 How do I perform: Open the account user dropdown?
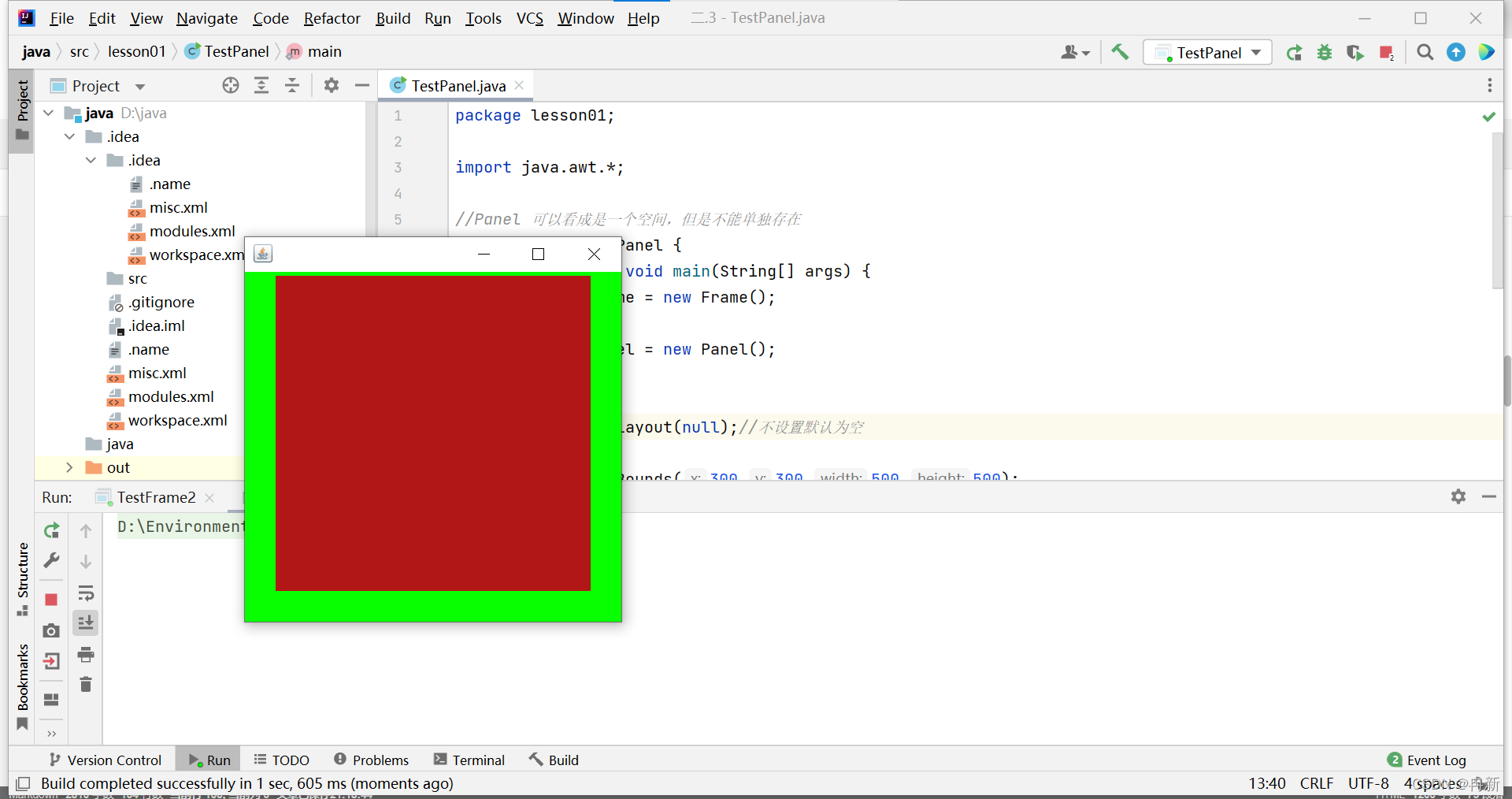click(1075, 53)
